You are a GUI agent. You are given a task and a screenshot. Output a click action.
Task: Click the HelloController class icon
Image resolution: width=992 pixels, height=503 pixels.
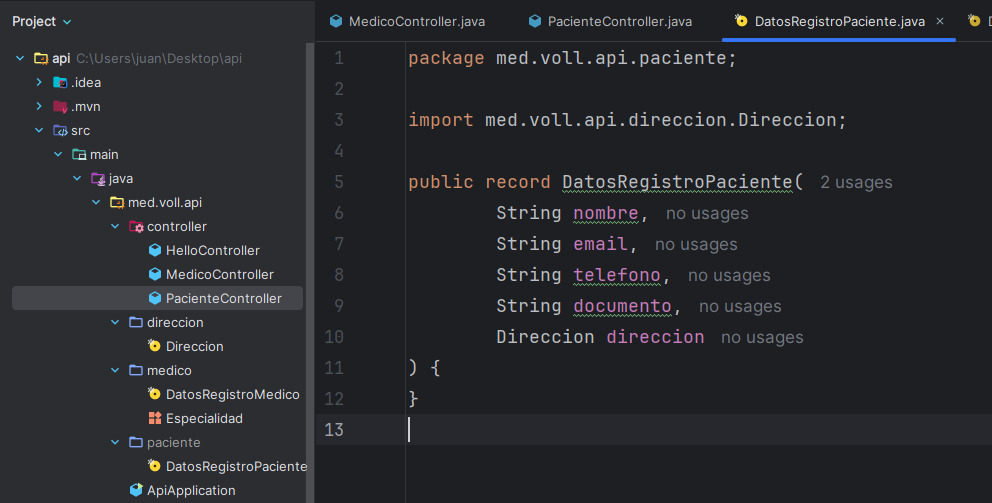pyautogui.click(x=155, y=250)
